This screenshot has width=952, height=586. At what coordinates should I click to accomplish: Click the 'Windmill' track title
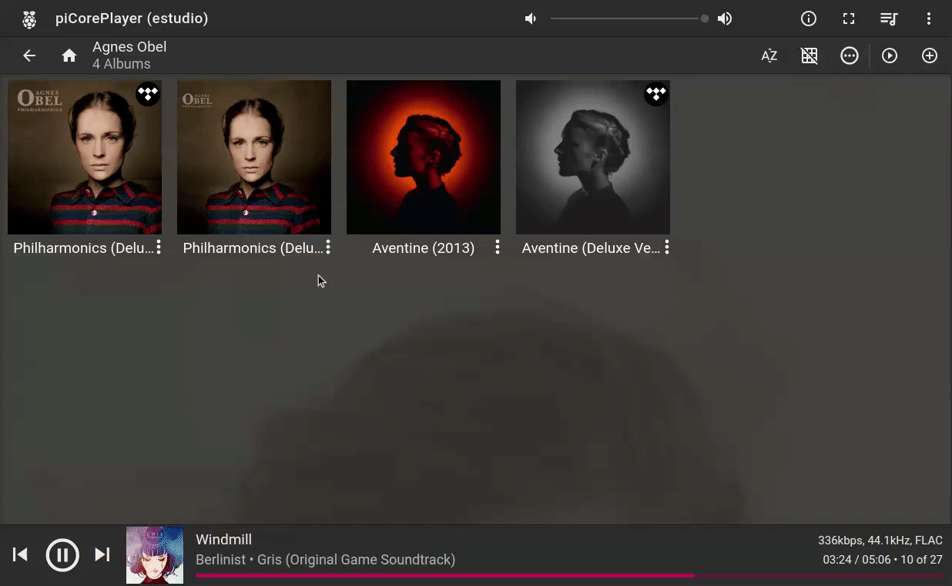(223, 539)
